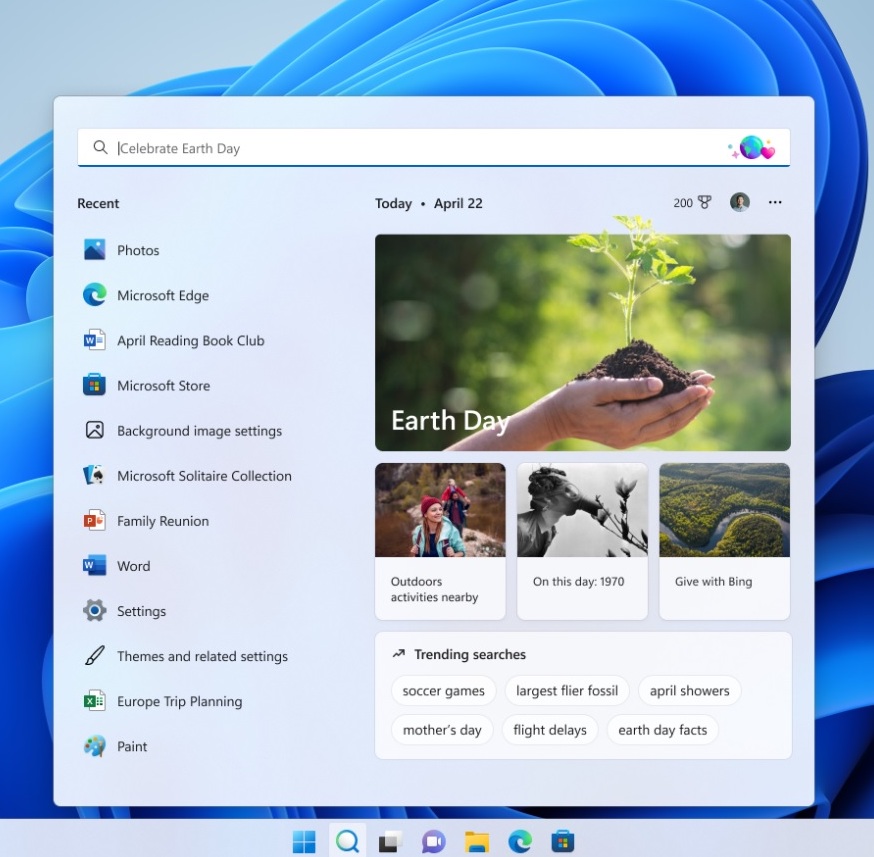The image size is (874, 857).
Task: Launch Microsoft Edge from recent list
Action: (95, 295)
